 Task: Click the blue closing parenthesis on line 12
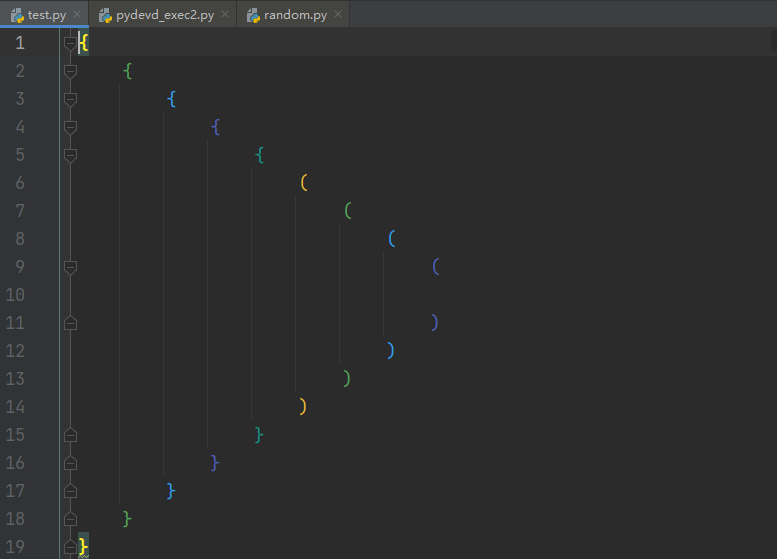(x=390, y=351)
